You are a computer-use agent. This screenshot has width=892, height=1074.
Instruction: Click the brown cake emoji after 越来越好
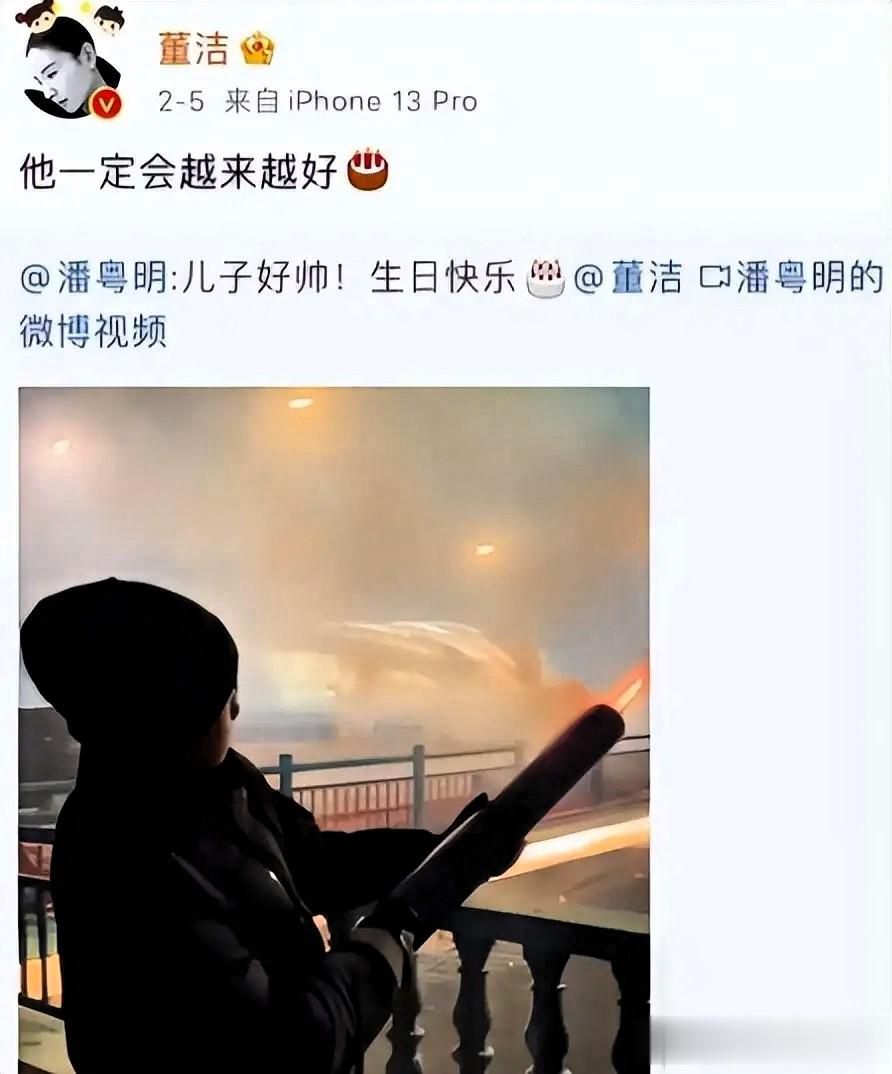(368, 168)
